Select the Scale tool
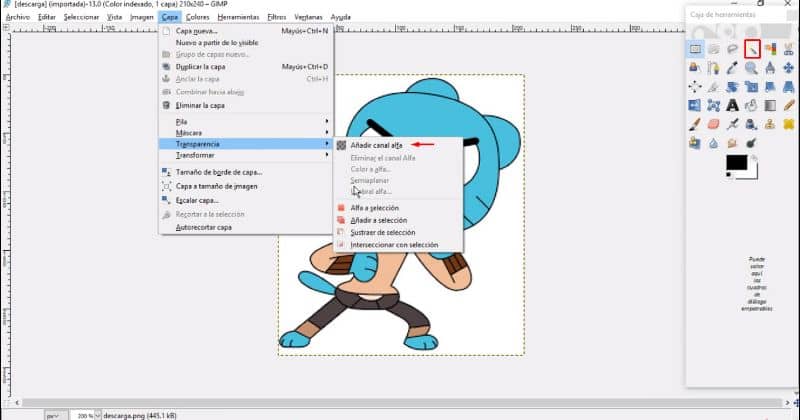Screen dimensions: 800x420 [751, 86]
